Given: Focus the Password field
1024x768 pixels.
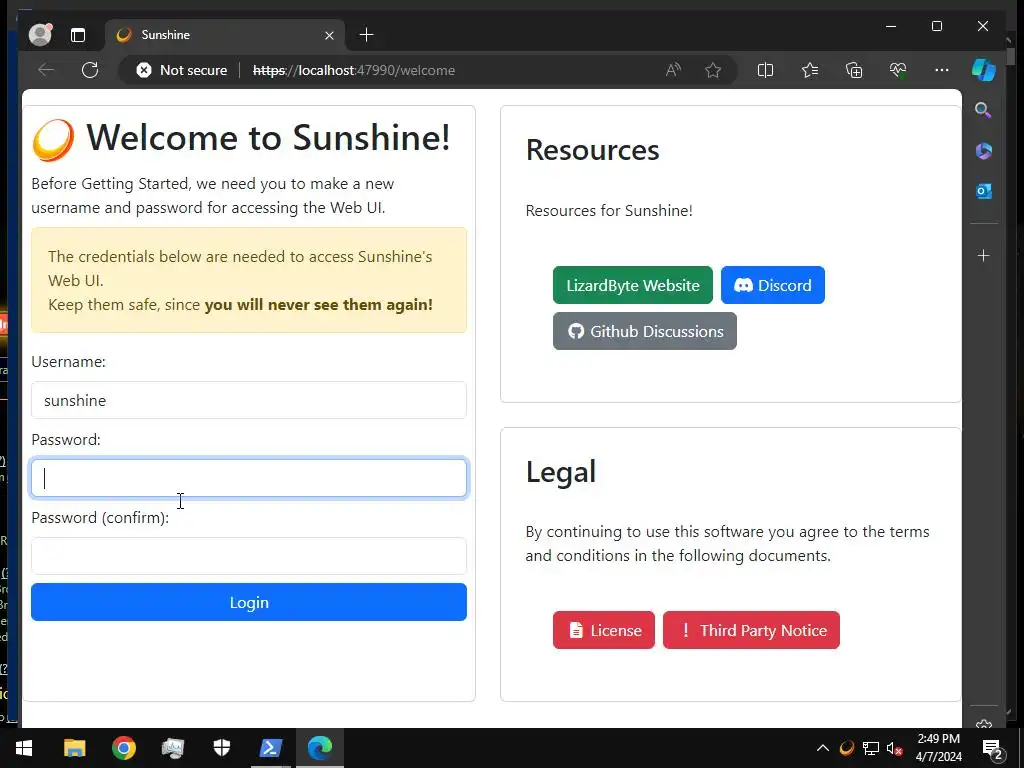Looking at the screenshot, I should point(249,478).
